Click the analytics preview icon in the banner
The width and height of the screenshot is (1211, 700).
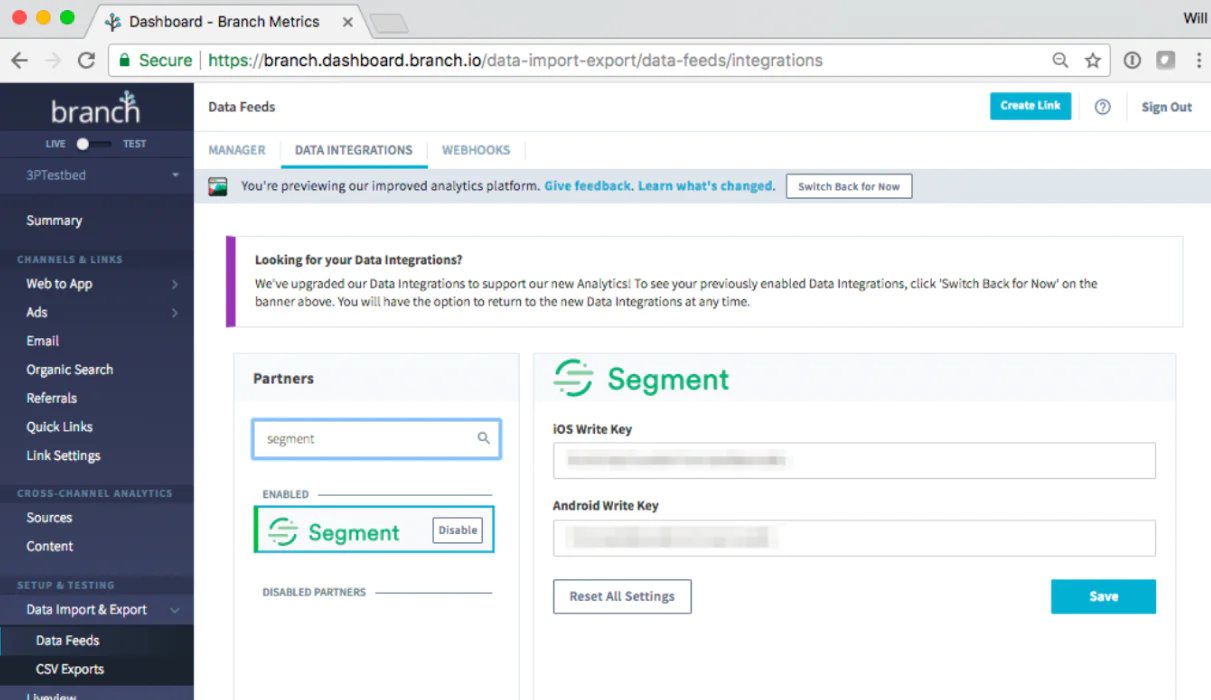point(217,185)
